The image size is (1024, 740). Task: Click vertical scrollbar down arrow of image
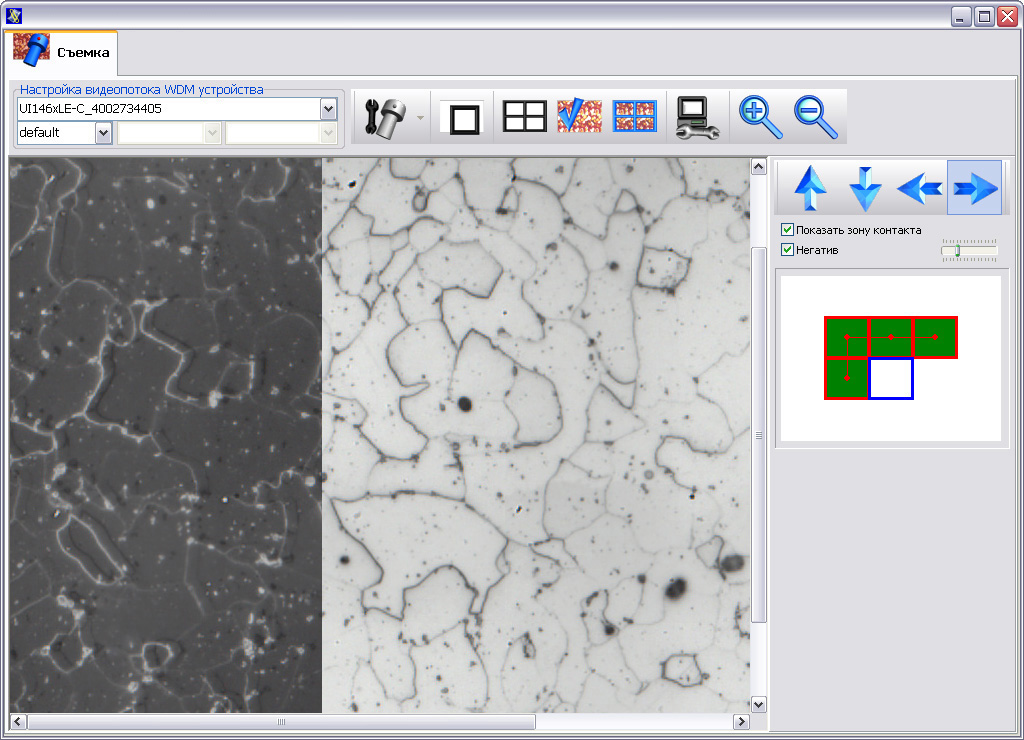coord(758,704)
